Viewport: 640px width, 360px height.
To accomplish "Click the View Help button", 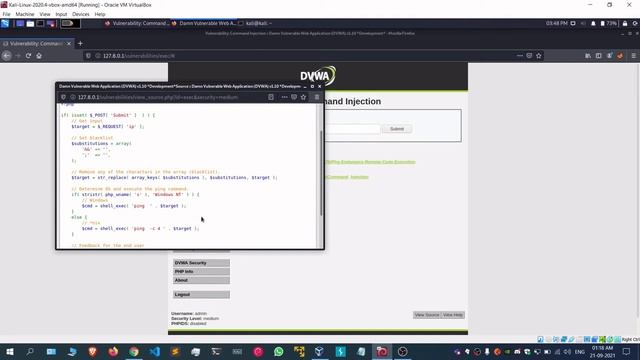I will pyautogui.click(x=453, y=315).
